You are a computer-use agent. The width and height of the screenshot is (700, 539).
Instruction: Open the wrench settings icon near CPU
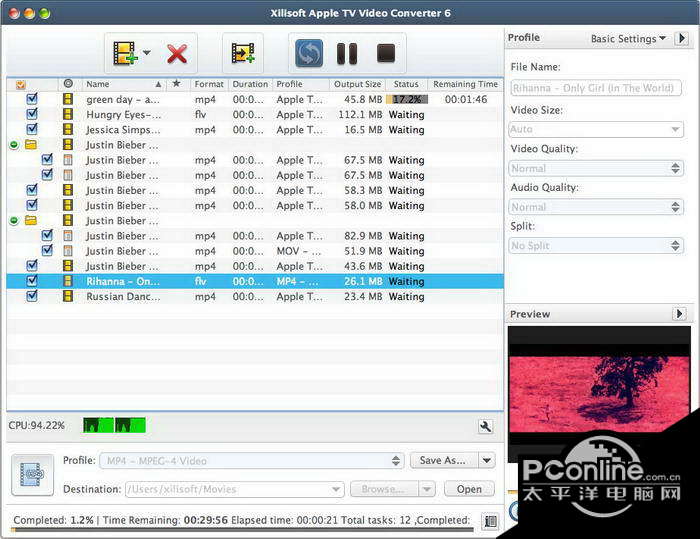click(x=486, y=427)
